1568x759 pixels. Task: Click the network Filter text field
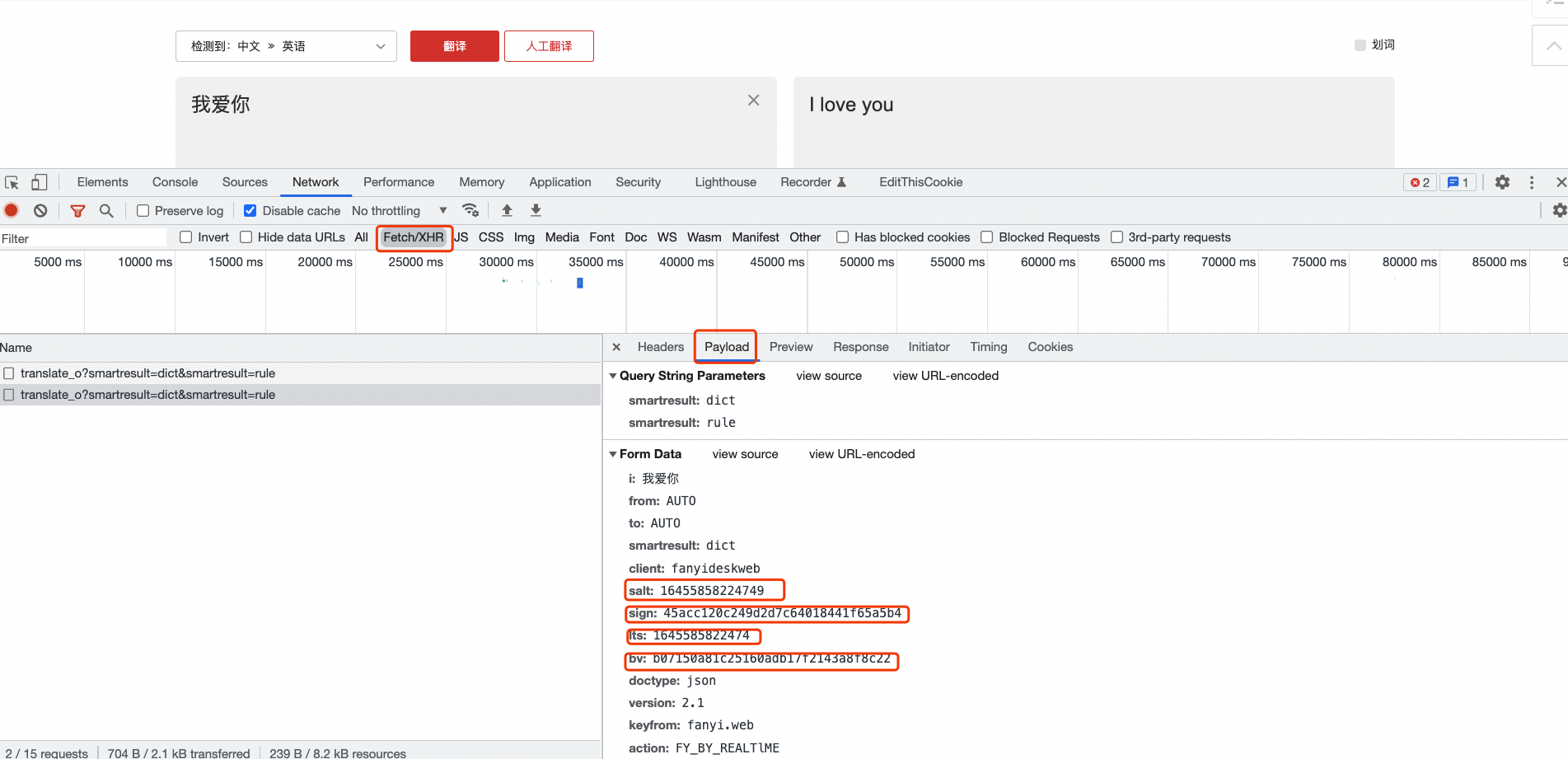[83, 238]
